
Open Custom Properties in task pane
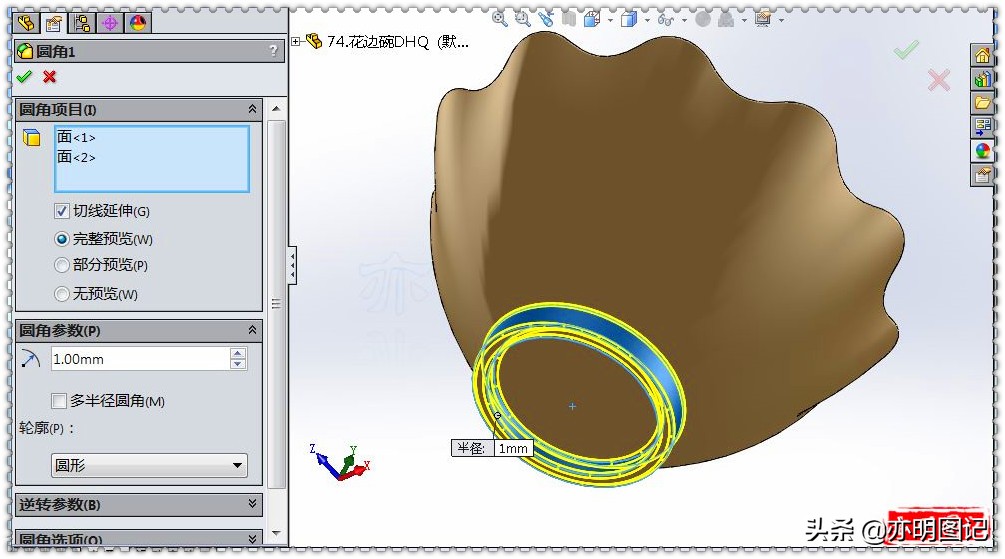click(983, 174)
